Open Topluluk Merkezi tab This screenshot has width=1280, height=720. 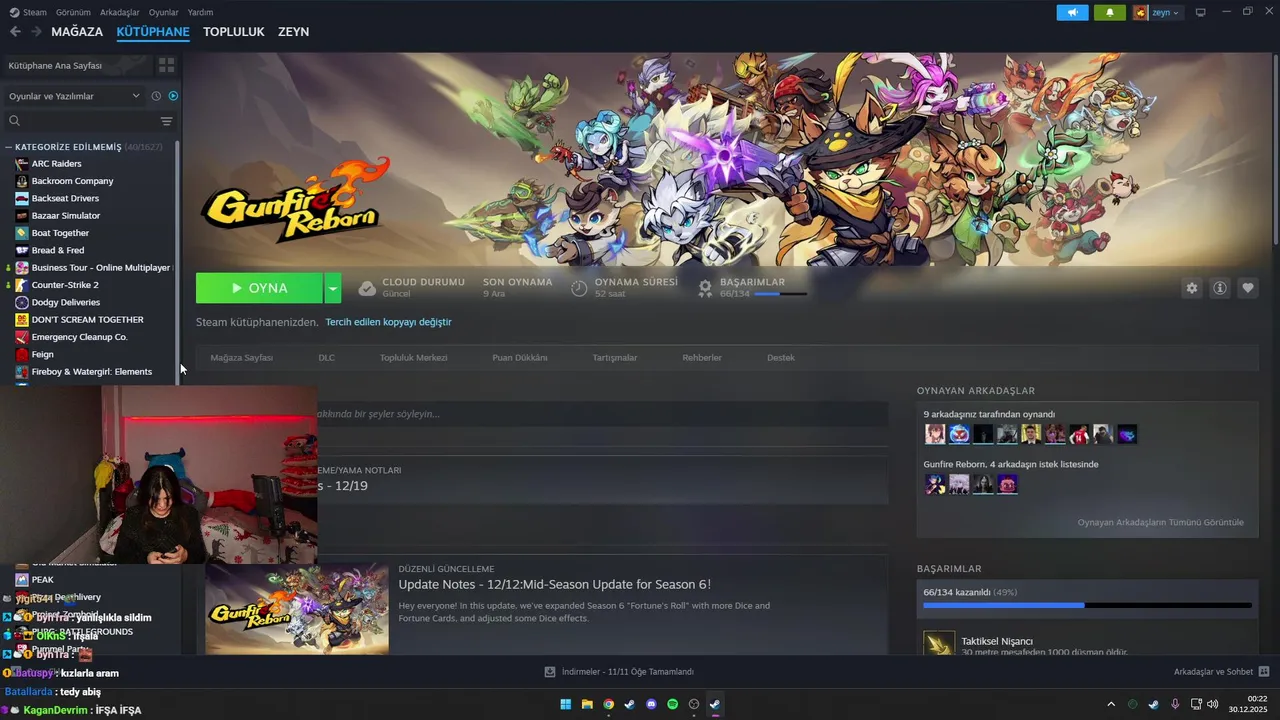coord(413,357)
